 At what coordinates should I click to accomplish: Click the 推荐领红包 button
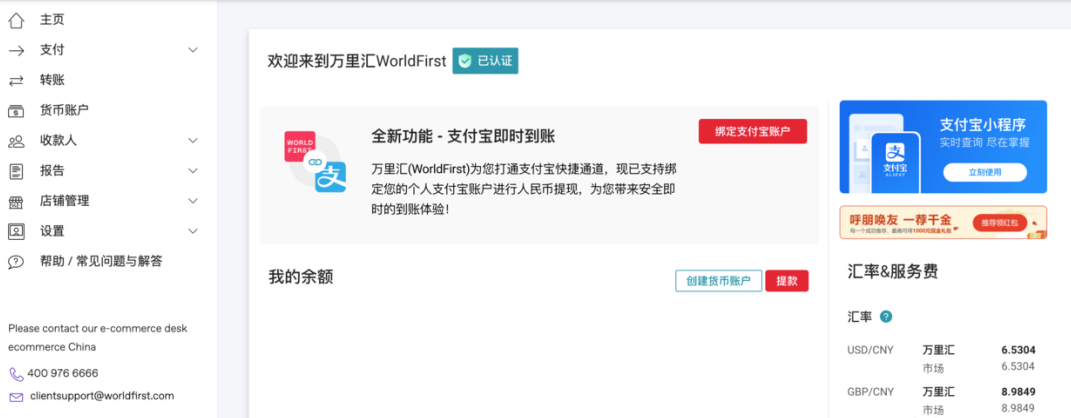click(1000, 223)
